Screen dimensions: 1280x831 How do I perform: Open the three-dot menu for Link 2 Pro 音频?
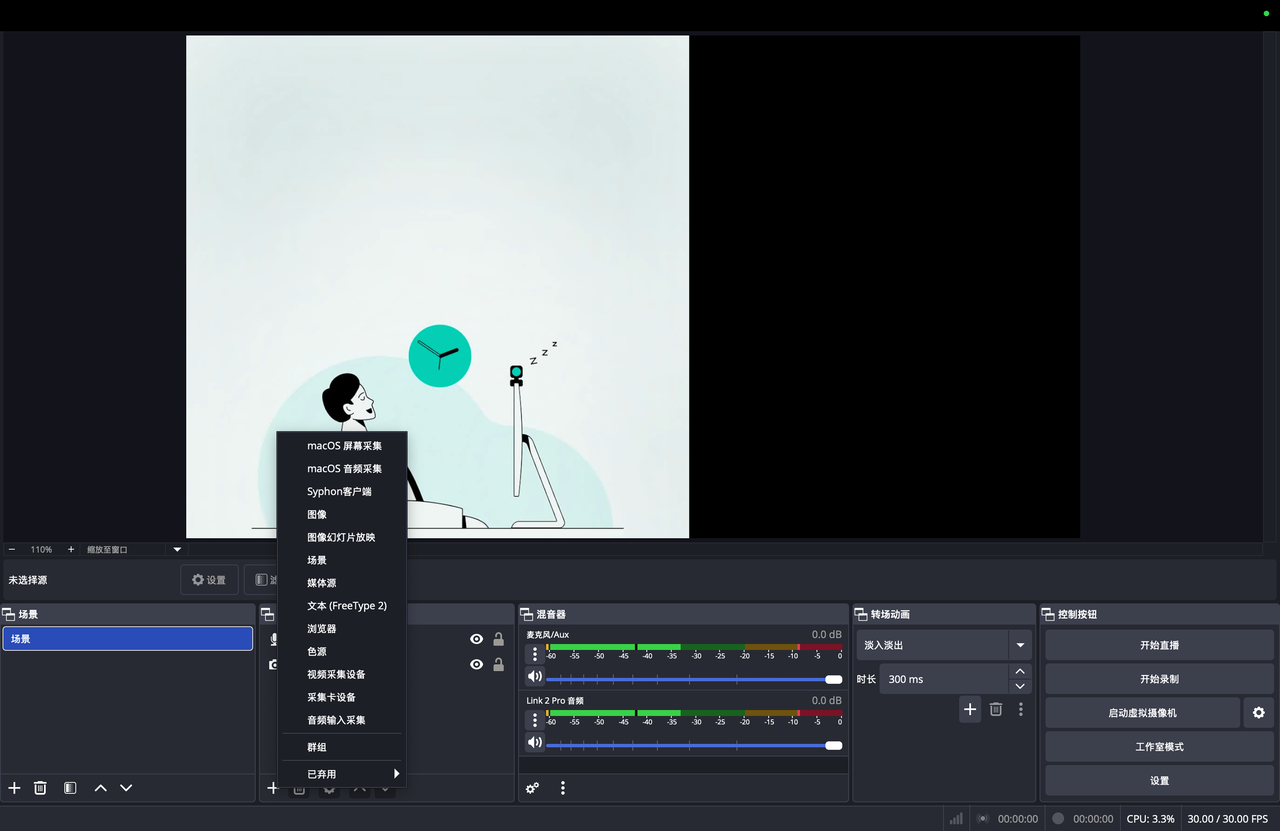pos(535,720)
